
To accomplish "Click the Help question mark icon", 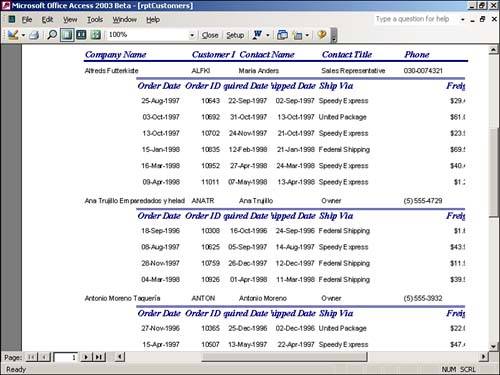I will click(322, 35).
